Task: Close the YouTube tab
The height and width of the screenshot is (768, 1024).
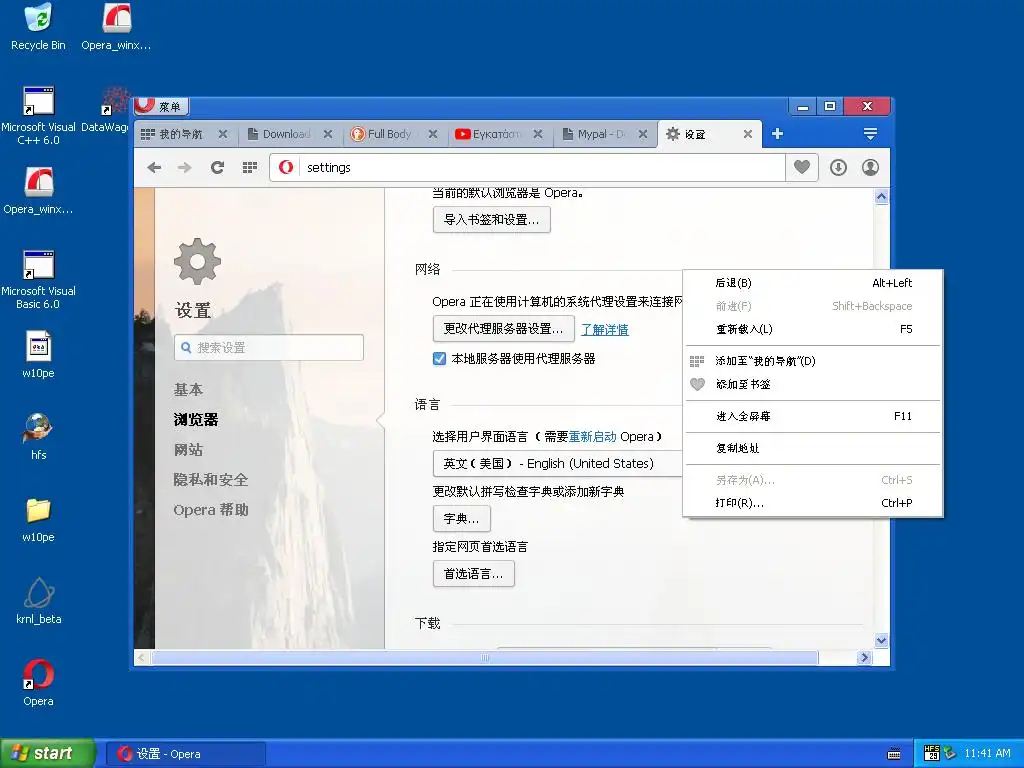Action: (537, 134)
